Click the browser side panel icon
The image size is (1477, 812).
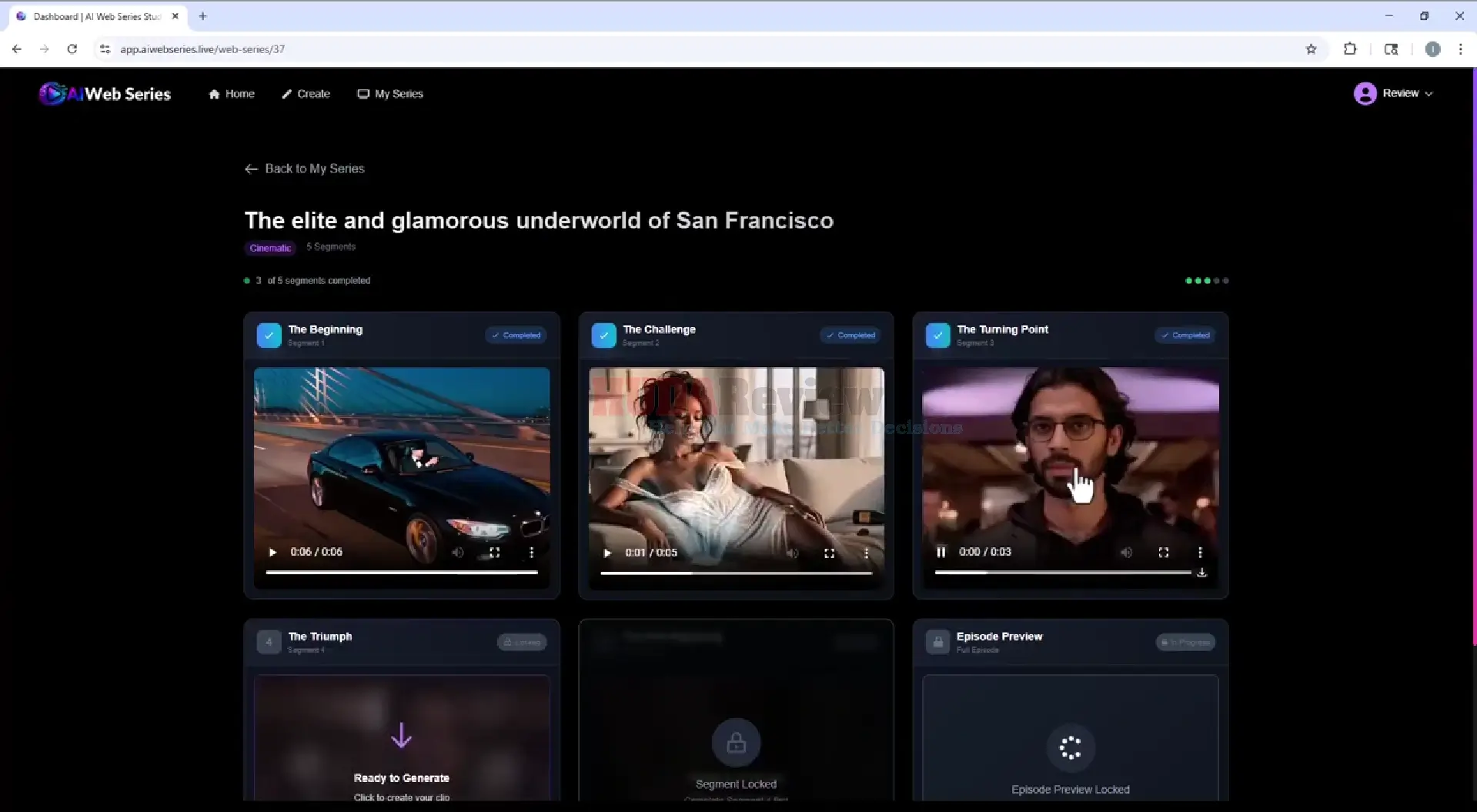1391,49
